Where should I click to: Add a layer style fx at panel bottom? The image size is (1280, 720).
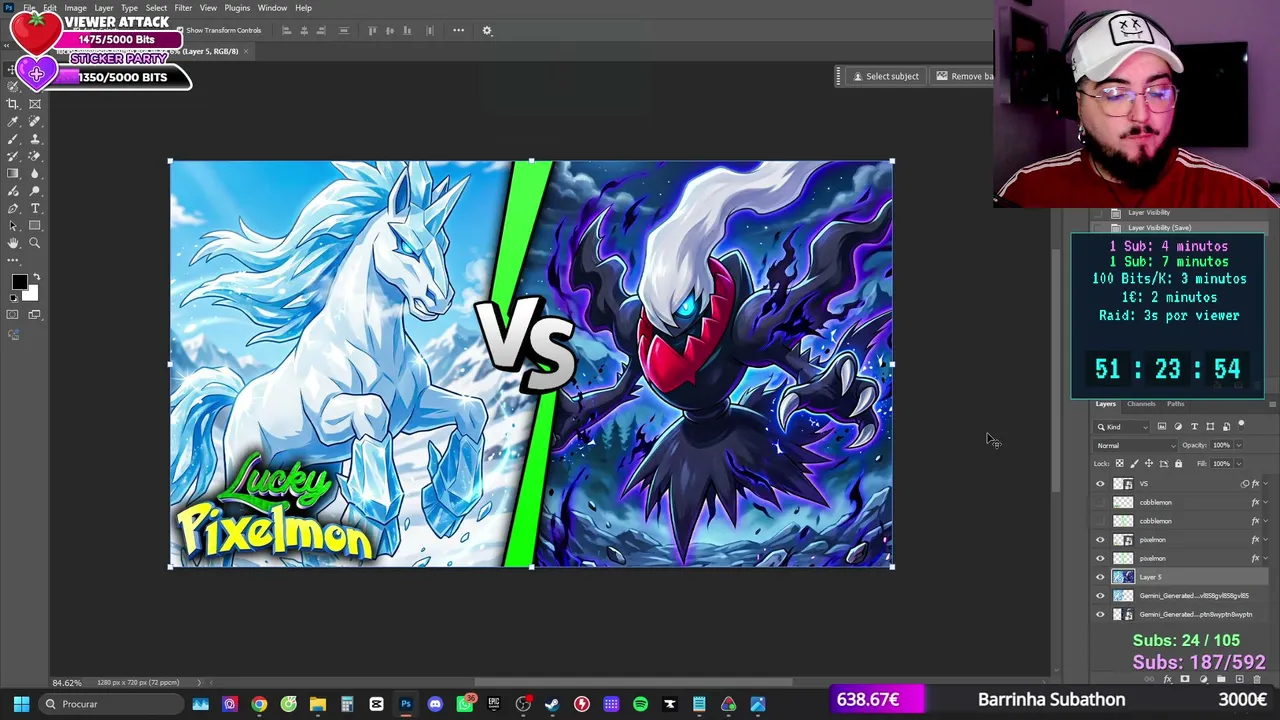1167,680
